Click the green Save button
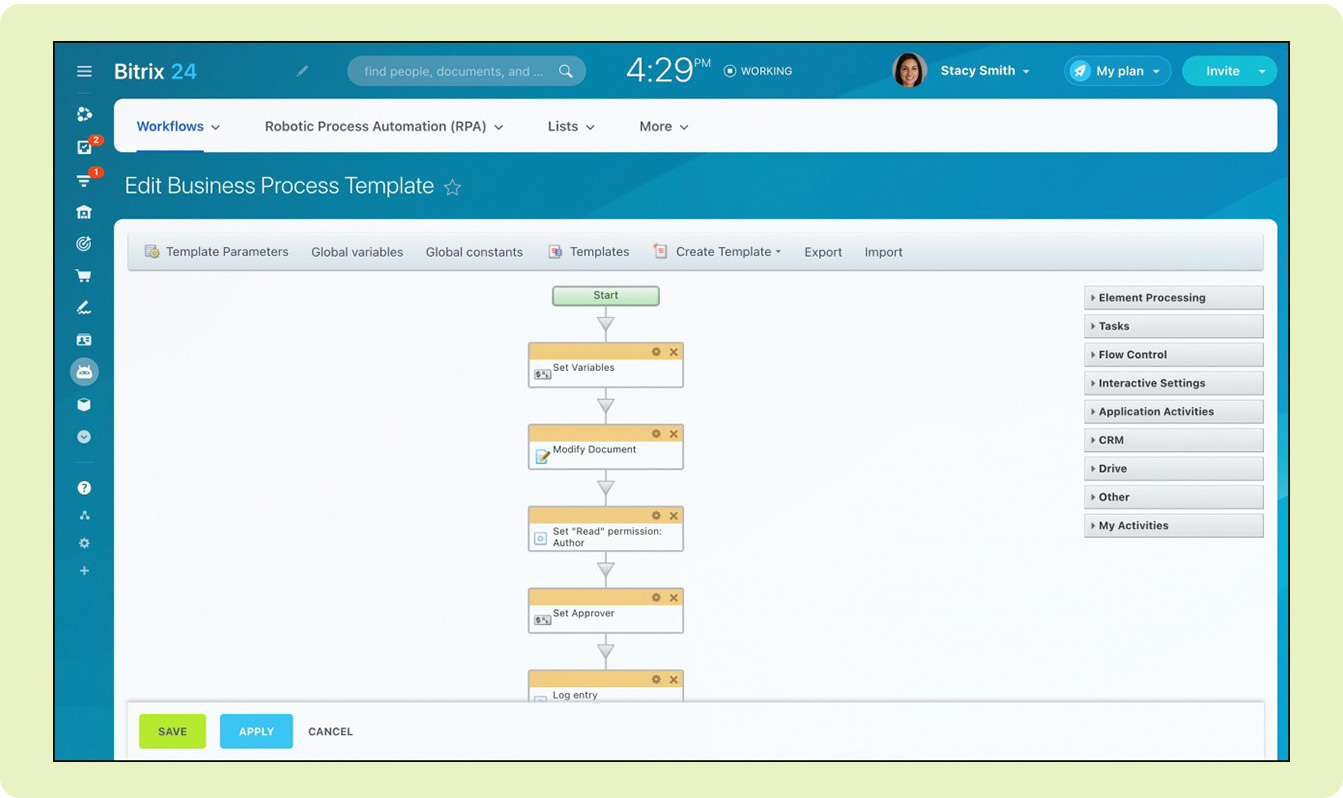This screenshot has height=798, width=1343. tap(172, 731)
